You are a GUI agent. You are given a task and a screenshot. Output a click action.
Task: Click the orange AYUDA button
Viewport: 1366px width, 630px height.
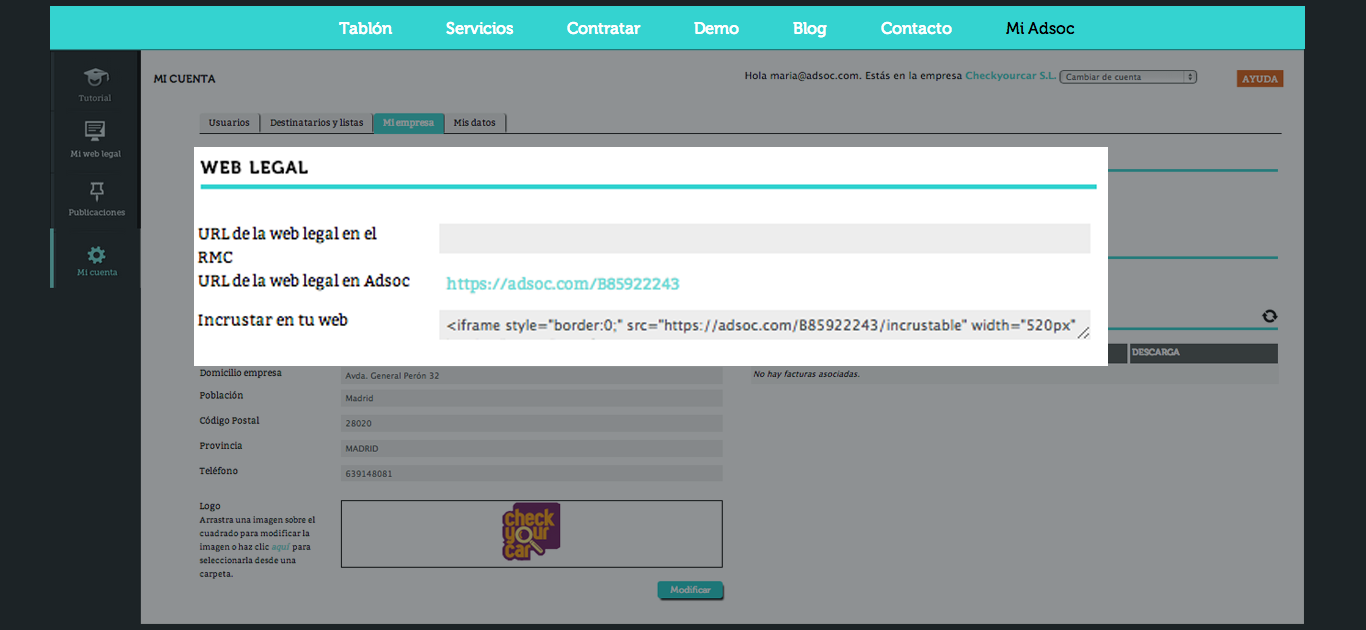(1260, 78)
